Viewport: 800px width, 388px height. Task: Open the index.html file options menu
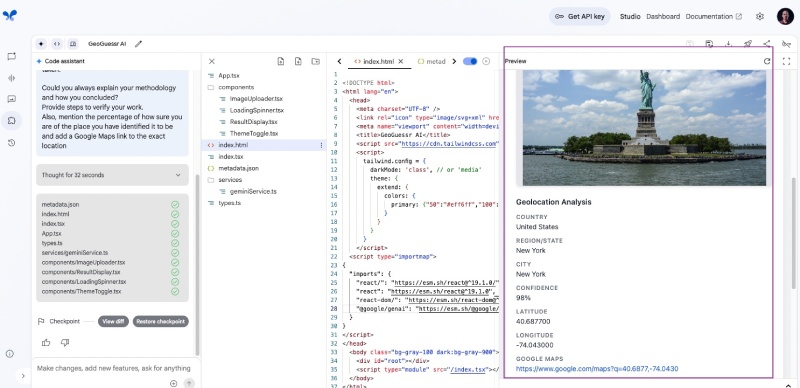click(321, 146)
